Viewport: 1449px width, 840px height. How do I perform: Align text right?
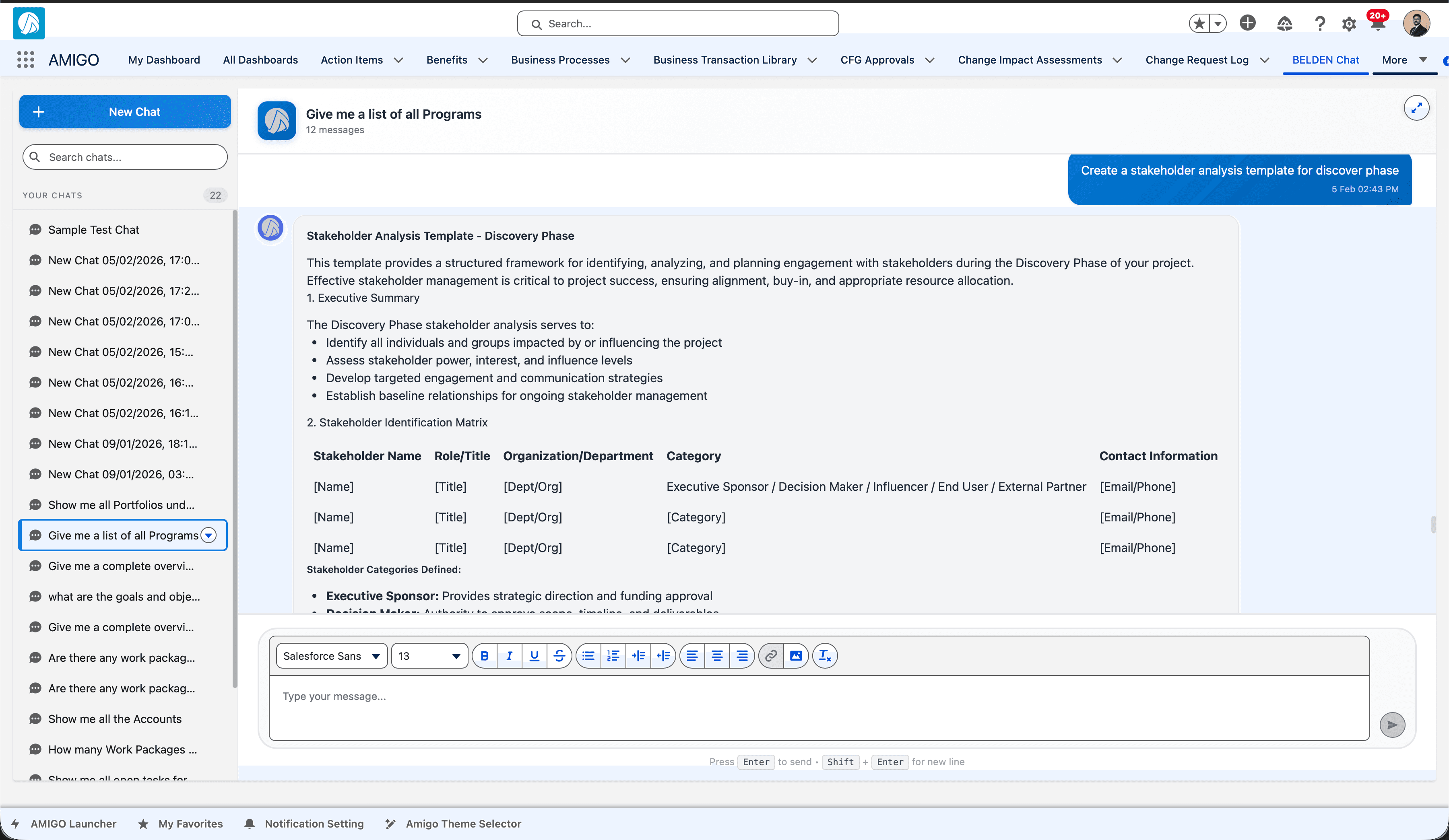[x=742, y=656]
